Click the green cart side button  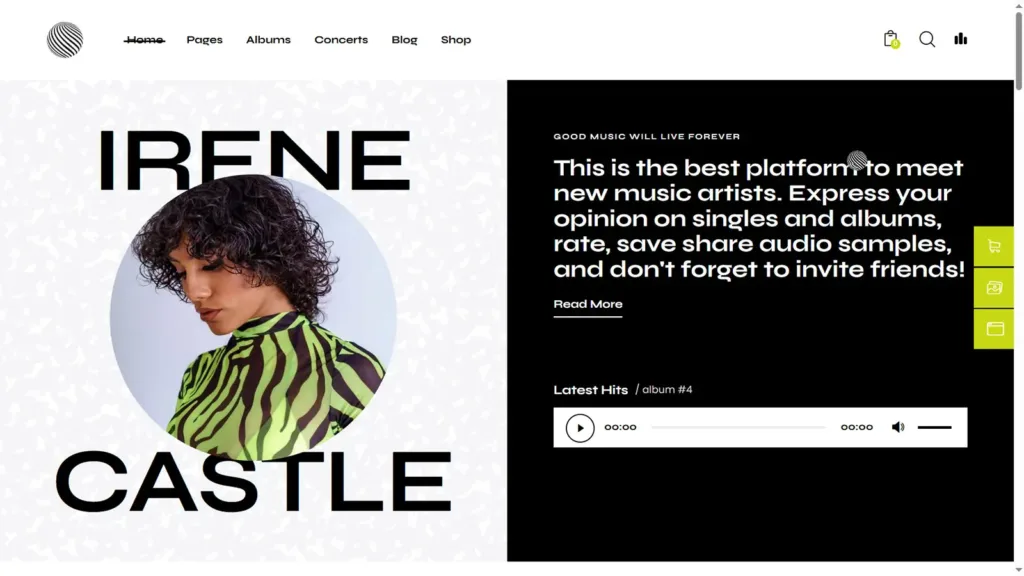[x=994, y=246]
